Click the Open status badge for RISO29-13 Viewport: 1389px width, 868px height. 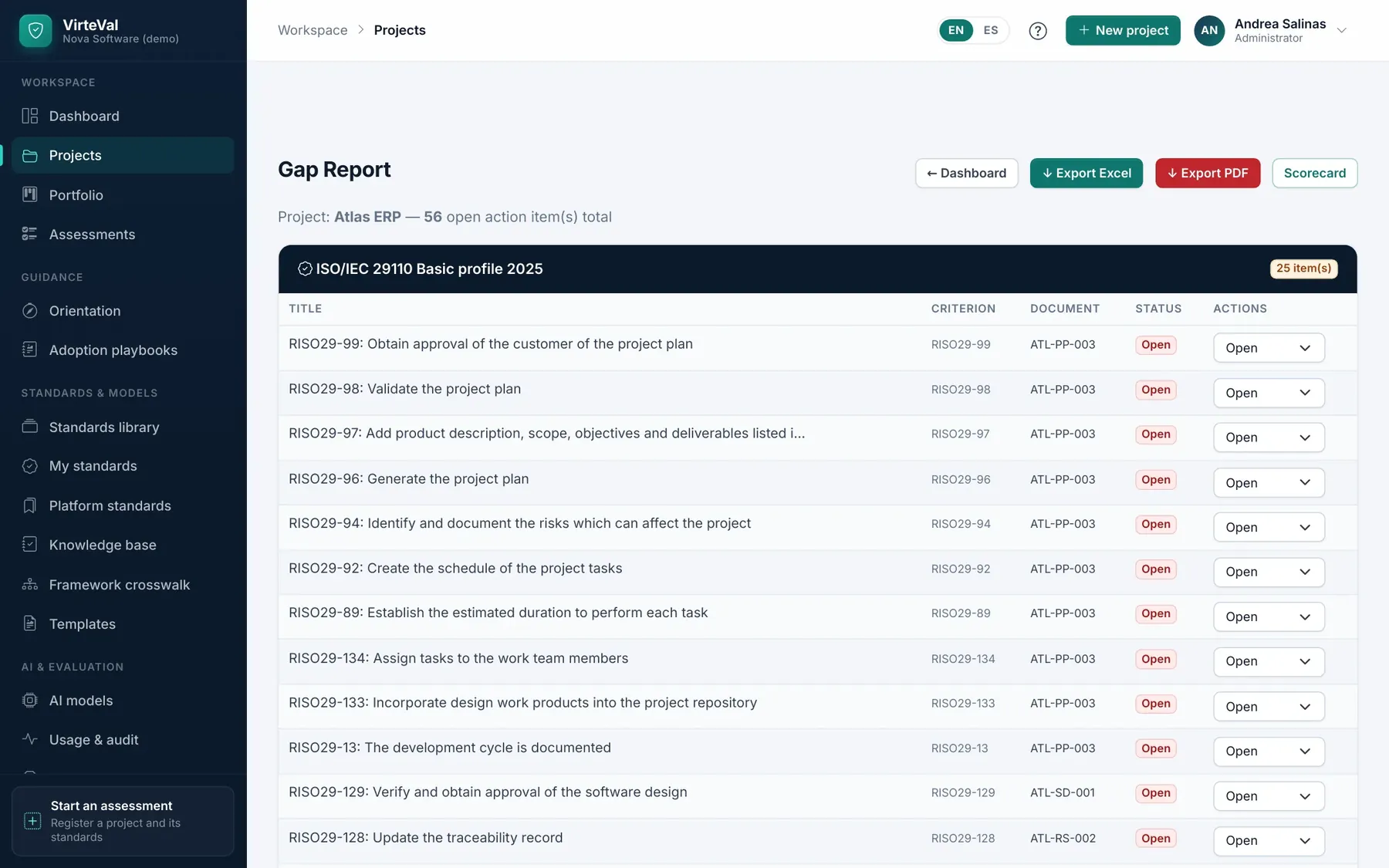click(1156, 748)
